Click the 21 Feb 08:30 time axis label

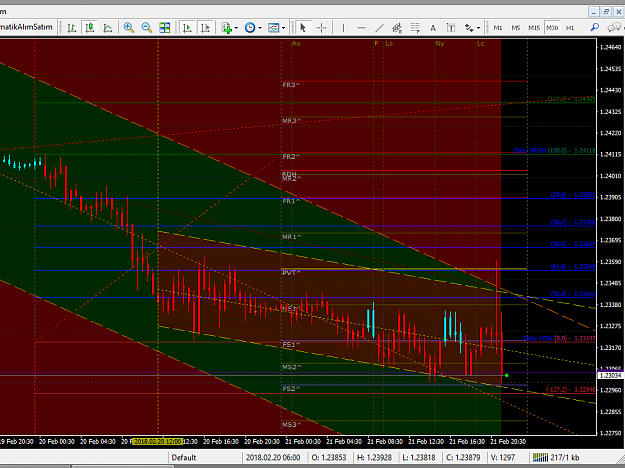click(385, 442)
